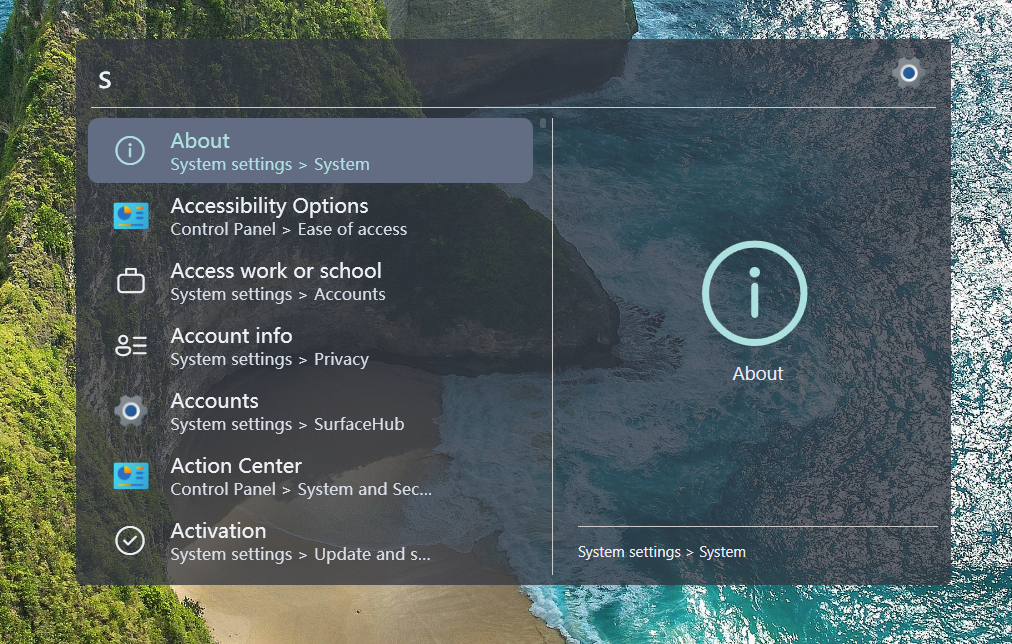1012x644 pixels.
Task: Click the About label in preview pane
Action: [x=758, y=374]
